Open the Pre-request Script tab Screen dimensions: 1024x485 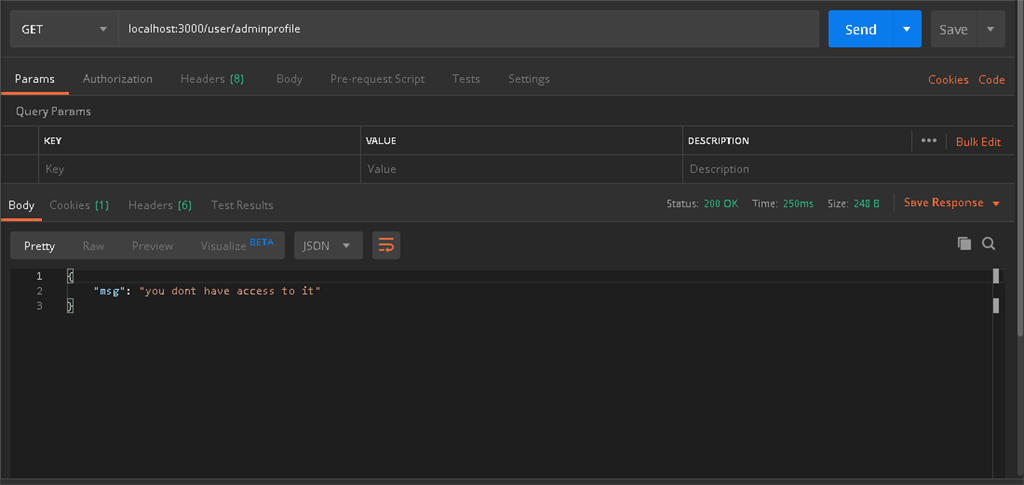[377, 79]
